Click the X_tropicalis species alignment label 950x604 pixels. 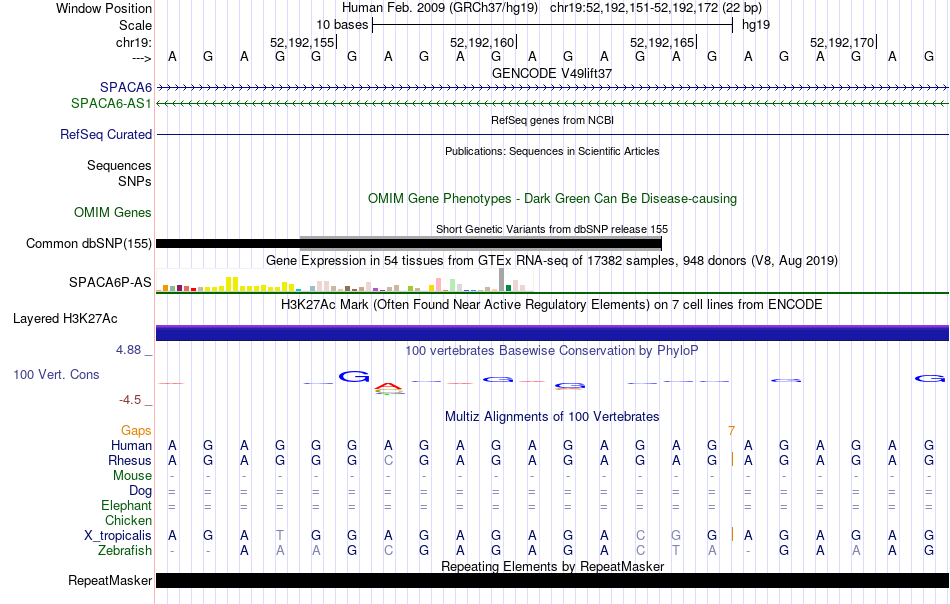tap(118, 536)
